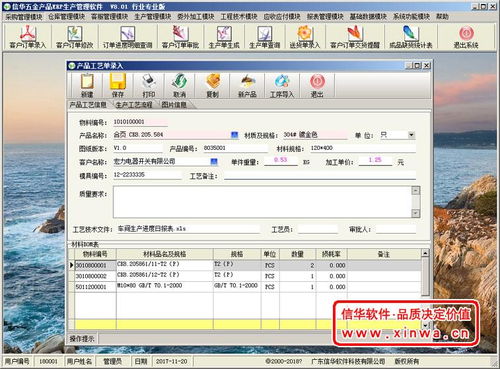The image size is (500, 369).
Task: Click 工序导入 (process import) icon
Action: tap(282, 86)
